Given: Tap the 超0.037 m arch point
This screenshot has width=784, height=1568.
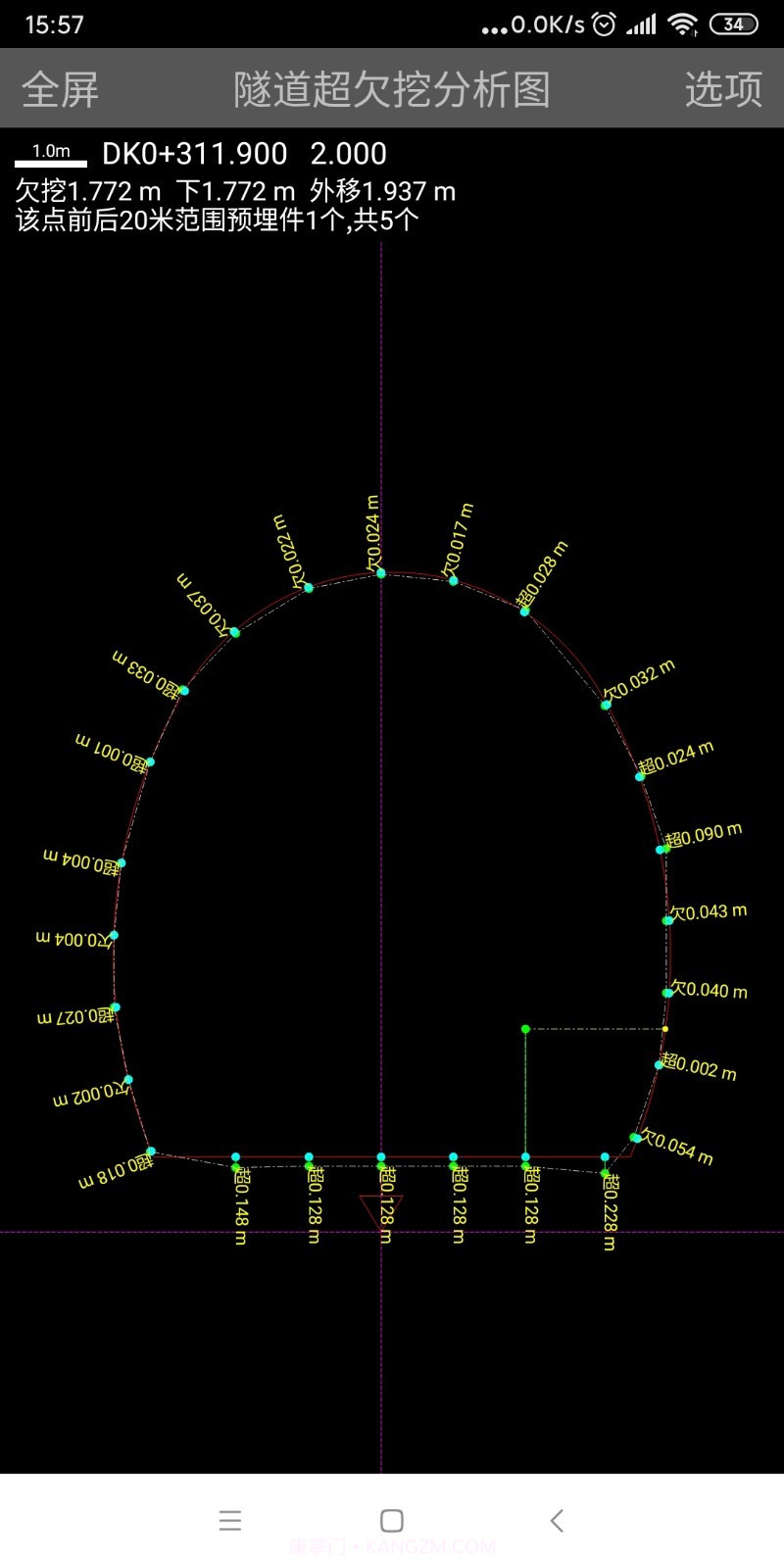Looking at the screenshot, I should (234, 632).
